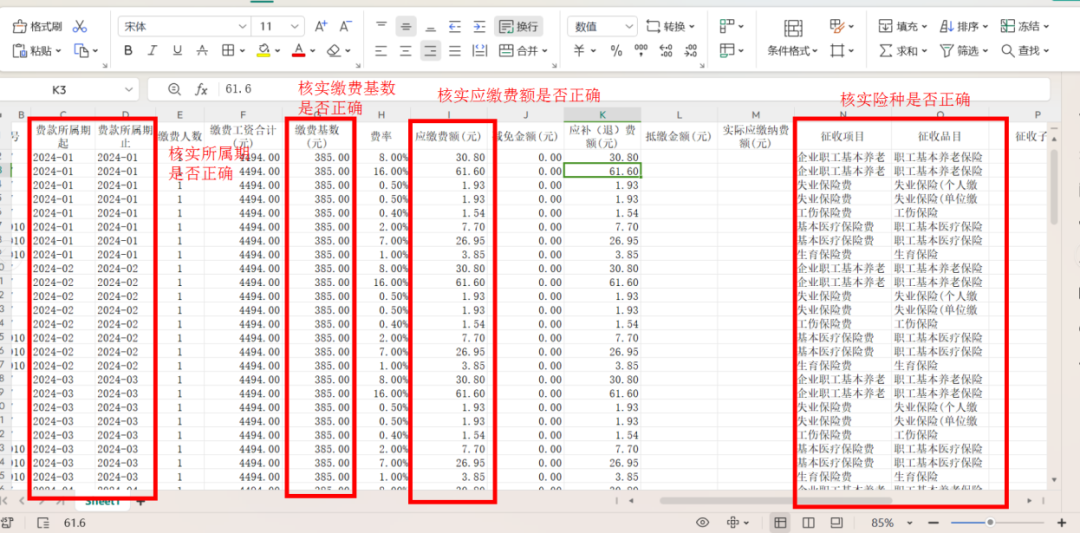
Task: Open the paste options dropdown arrow
Action: click(59, 50)
